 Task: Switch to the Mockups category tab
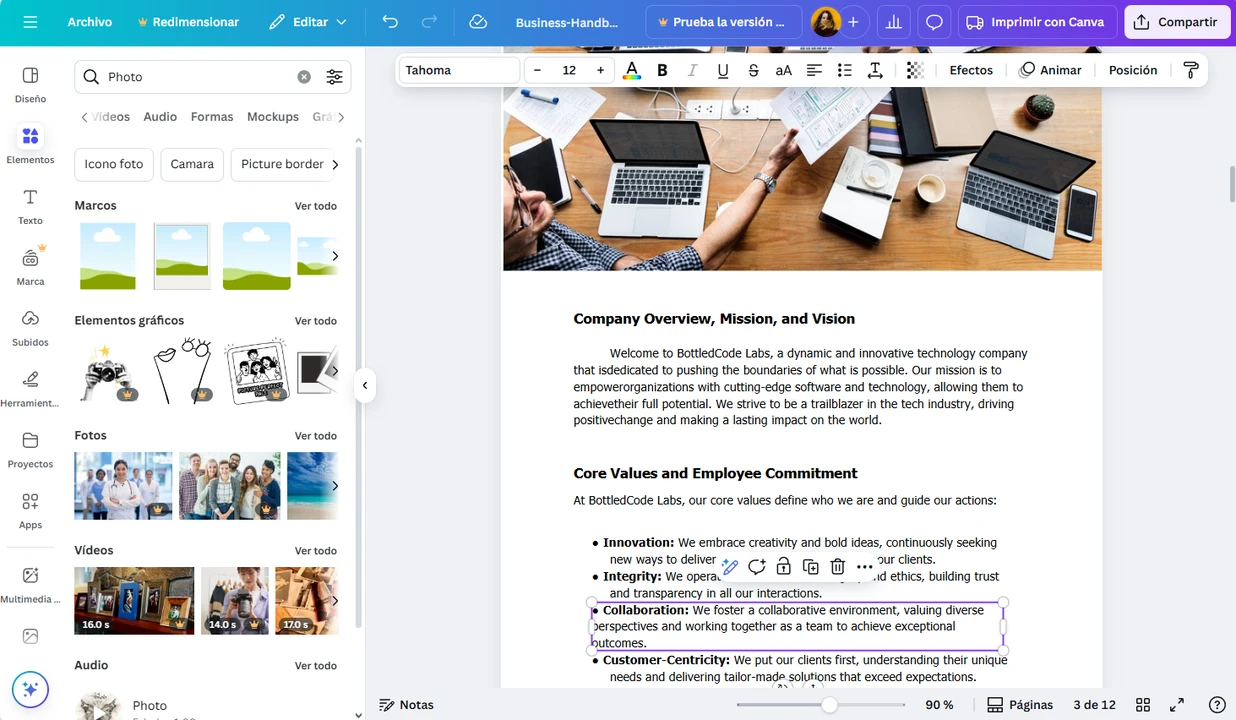point(273,117)
